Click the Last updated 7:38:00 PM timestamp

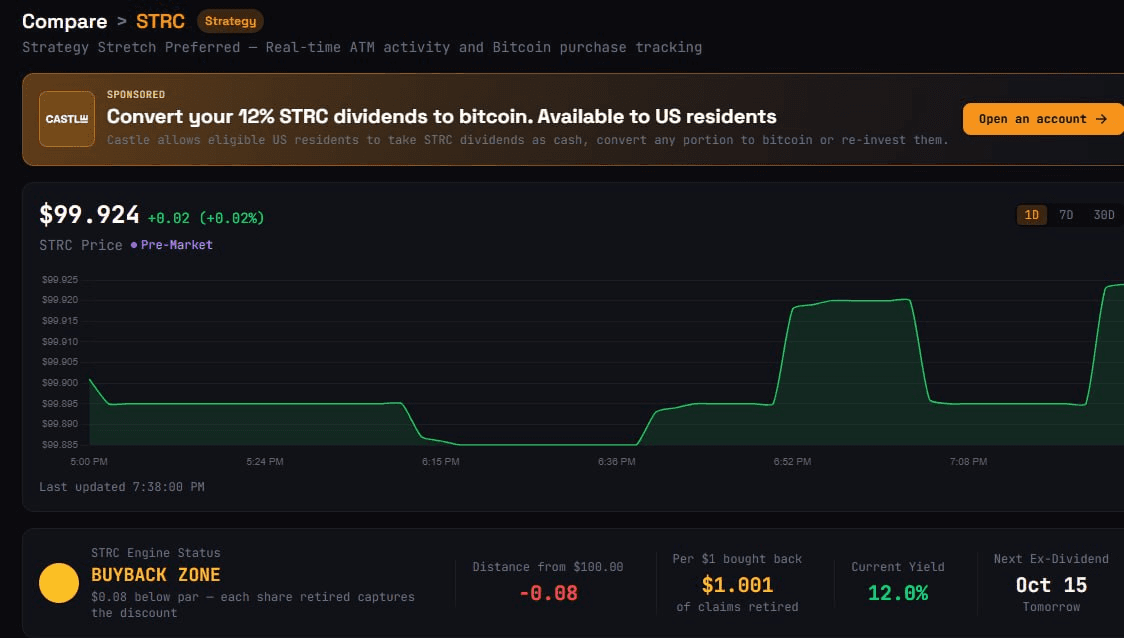pyautogui.click(x=122, y=487)
